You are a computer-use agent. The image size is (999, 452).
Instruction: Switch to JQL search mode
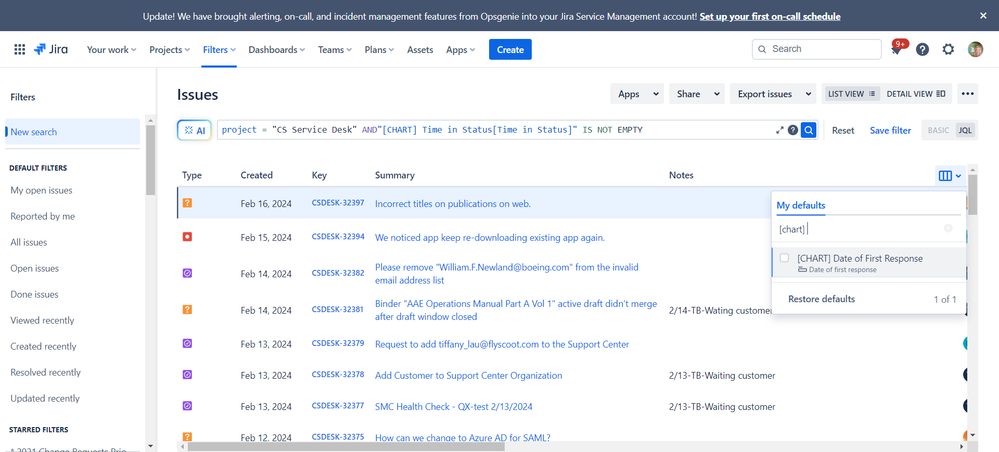[x=965, y=130]
